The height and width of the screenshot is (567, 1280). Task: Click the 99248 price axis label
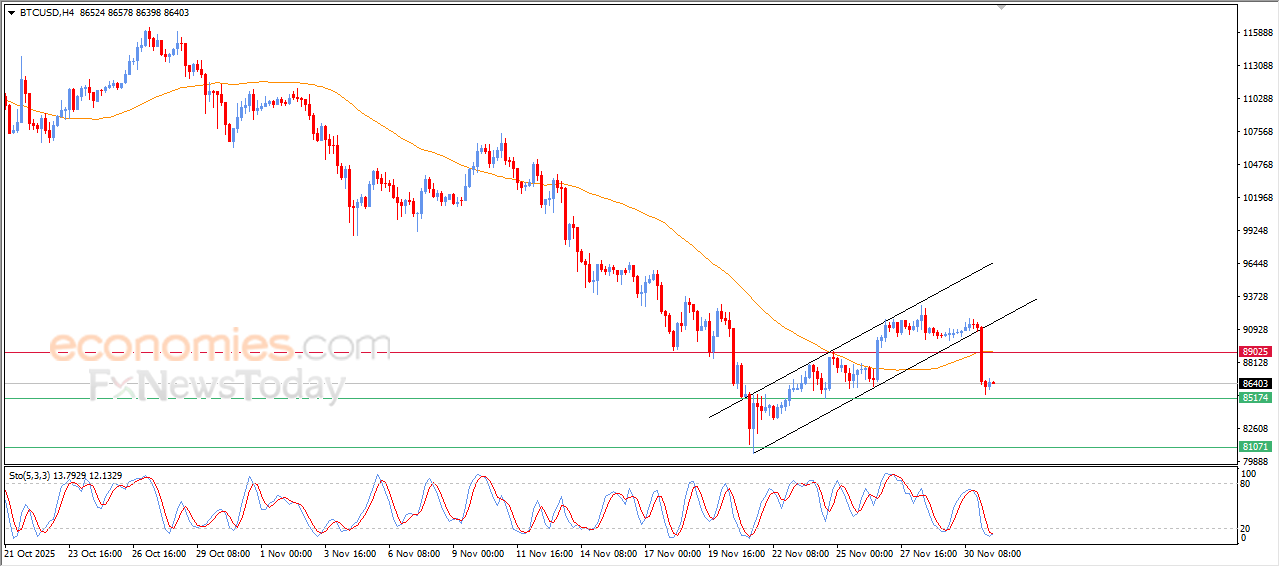(x=1254, y=231)
